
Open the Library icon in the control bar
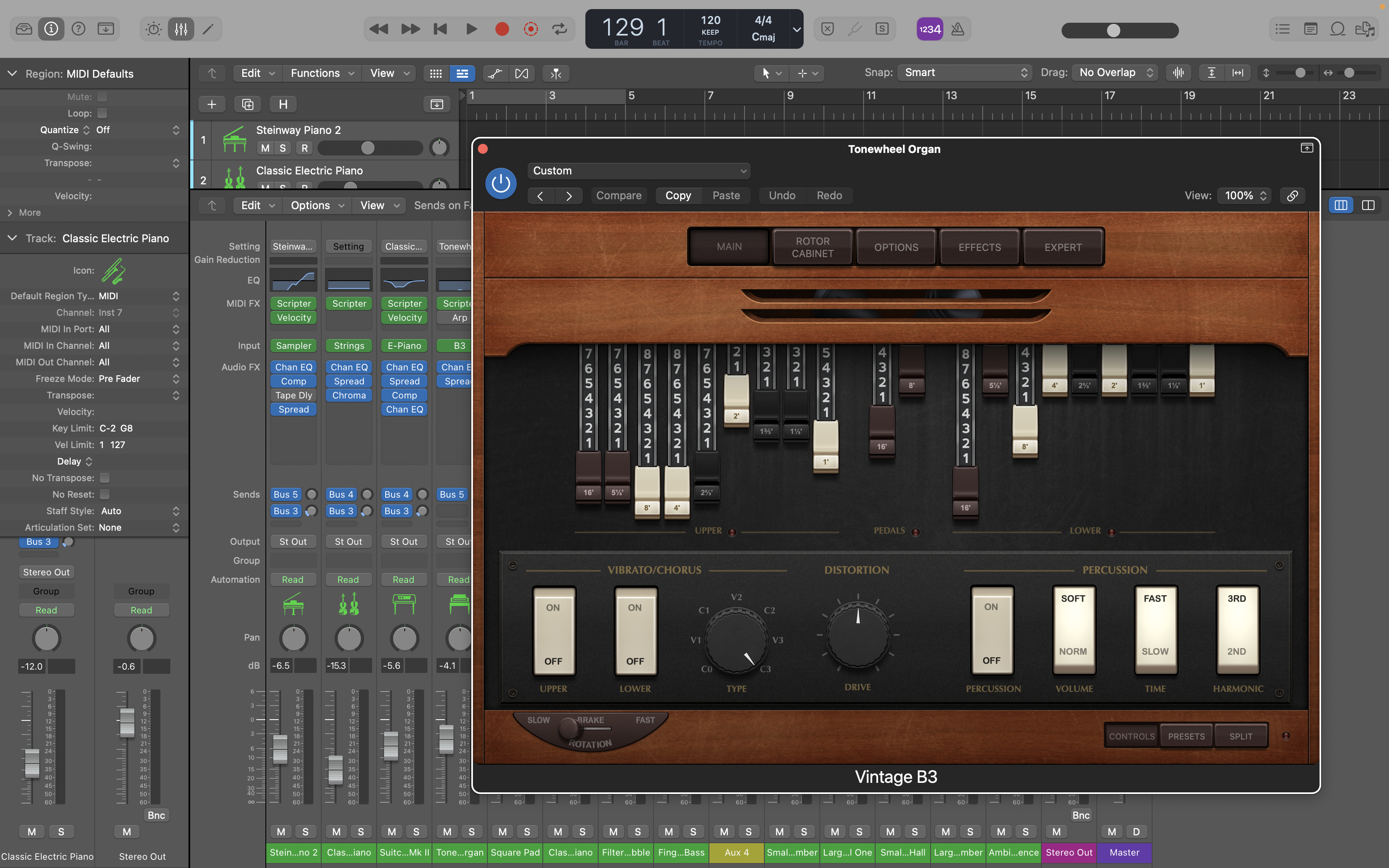coord(24,29)
